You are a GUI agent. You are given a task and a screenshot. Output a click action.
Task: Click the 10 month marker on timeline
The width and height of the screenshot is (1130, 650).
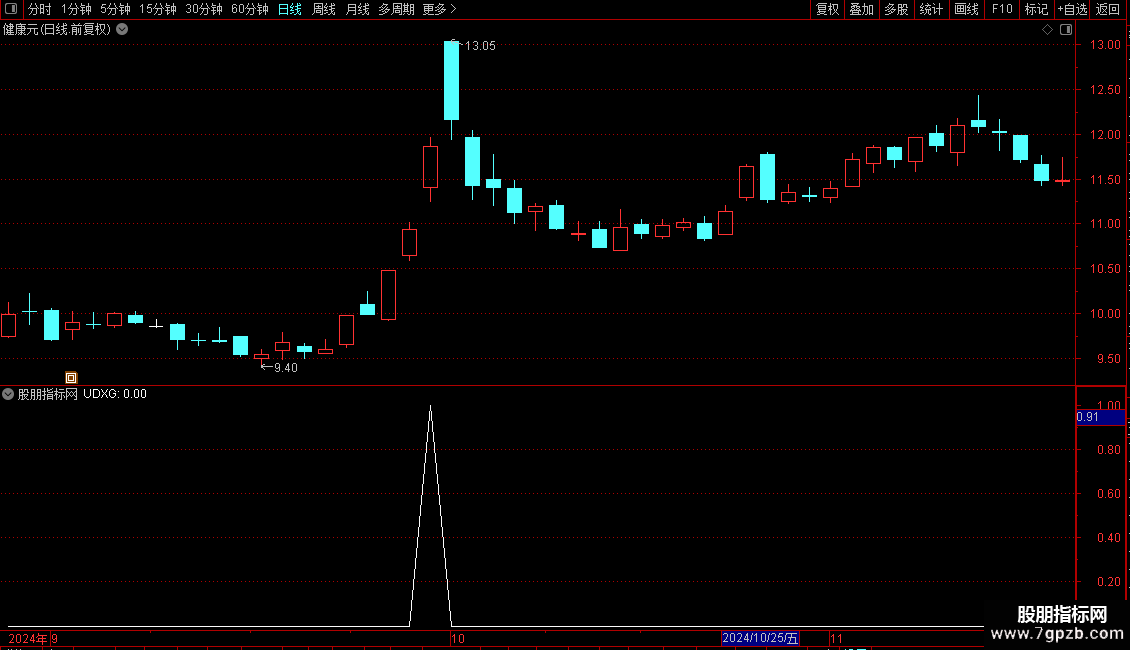point(458,638)
